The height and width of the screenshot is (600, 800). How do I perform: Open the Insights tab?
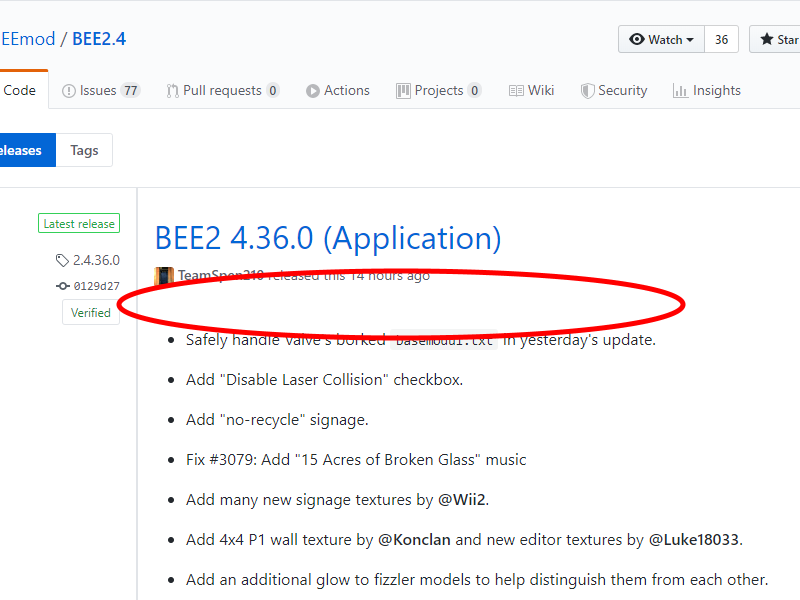coord(707,90)
